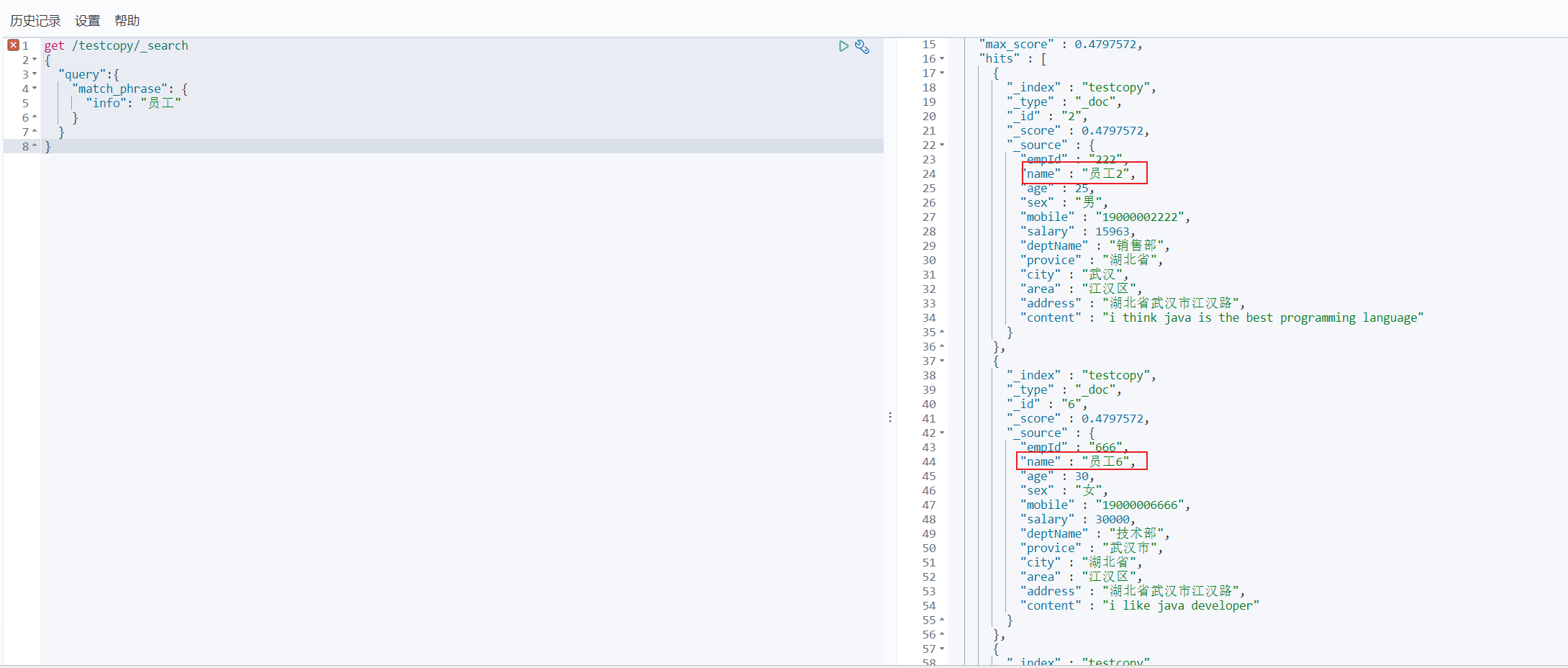Viewport: 1568px width, 668px height.
Task: Click the "_score" line at output row 21
Action: tap(1078, 131)
